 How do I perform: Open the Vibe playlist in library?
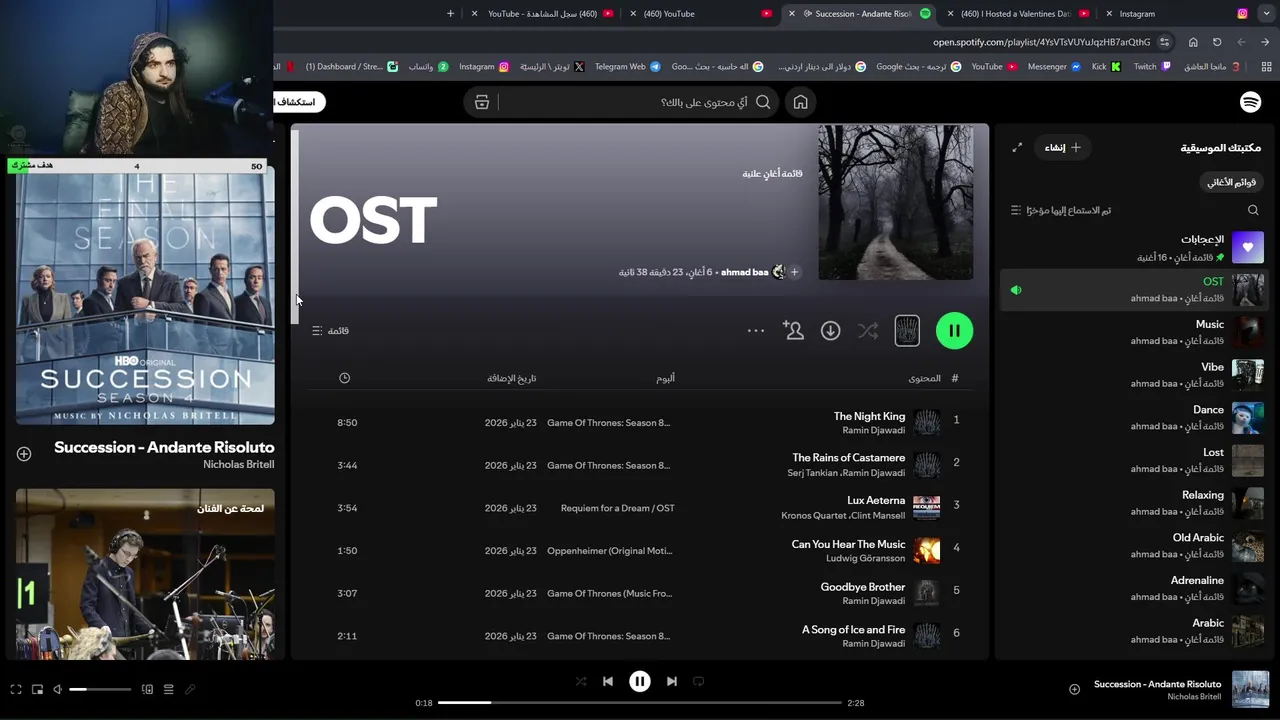[x=1134, y=375]
